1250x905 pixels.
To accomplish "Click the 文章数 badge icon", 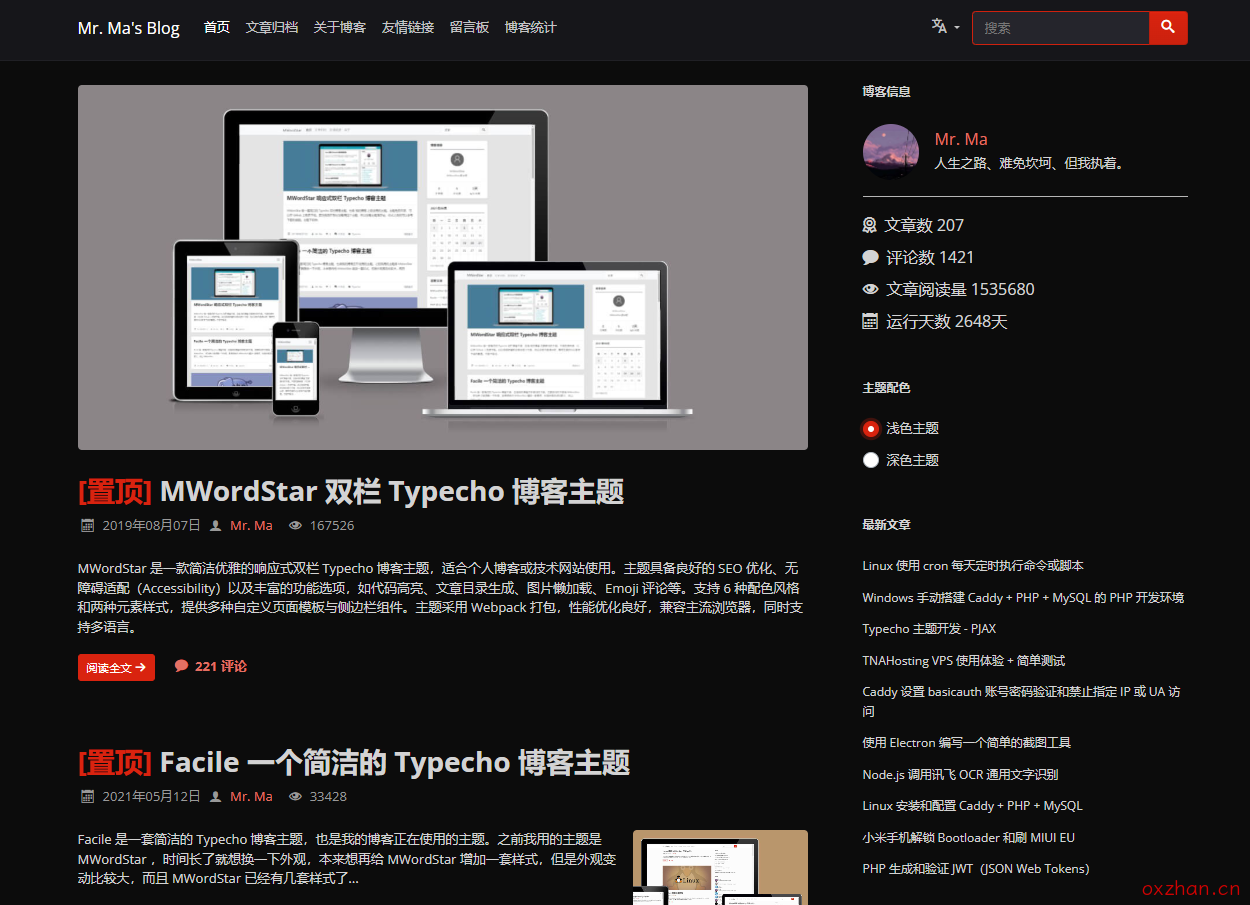I will coord(870,225).
